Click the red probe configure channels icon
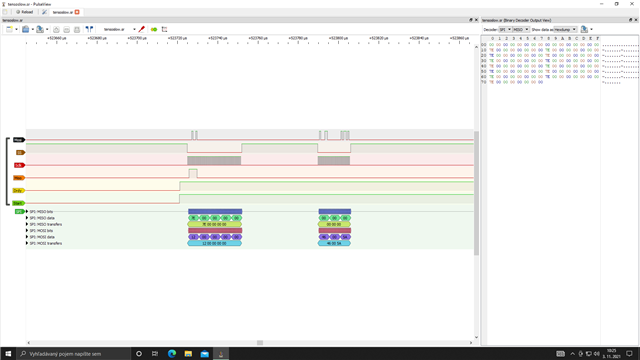Screen dimensions: 640x360 tap(142, 29)
